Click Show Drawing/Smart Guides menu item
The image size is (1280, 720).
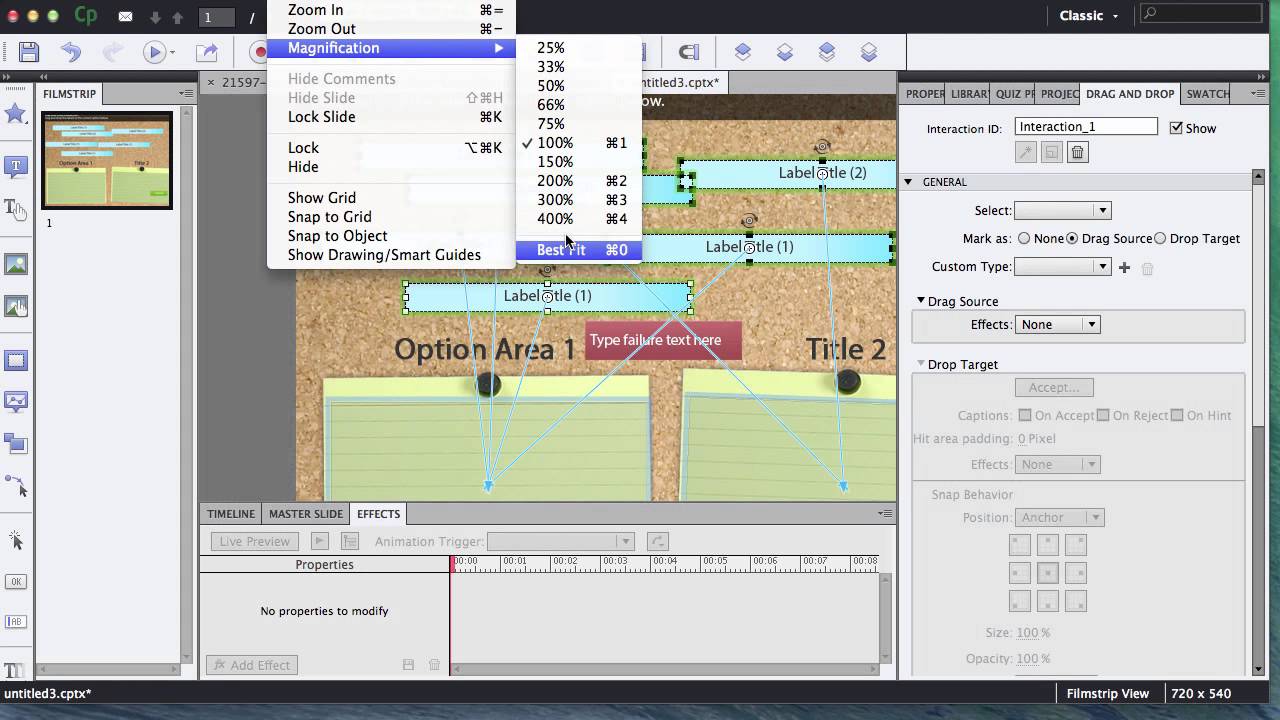click(x=391, y=255)
